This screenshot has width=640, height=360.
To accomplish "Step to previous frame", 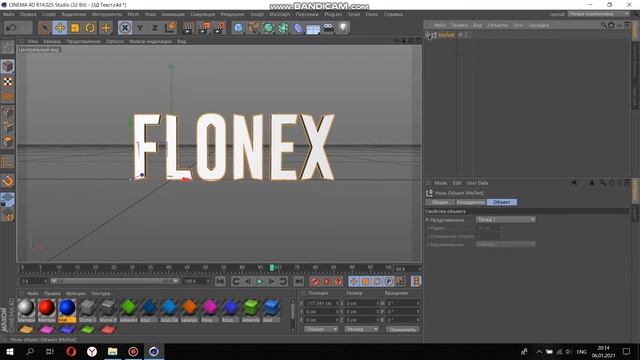I will [247, 281].
